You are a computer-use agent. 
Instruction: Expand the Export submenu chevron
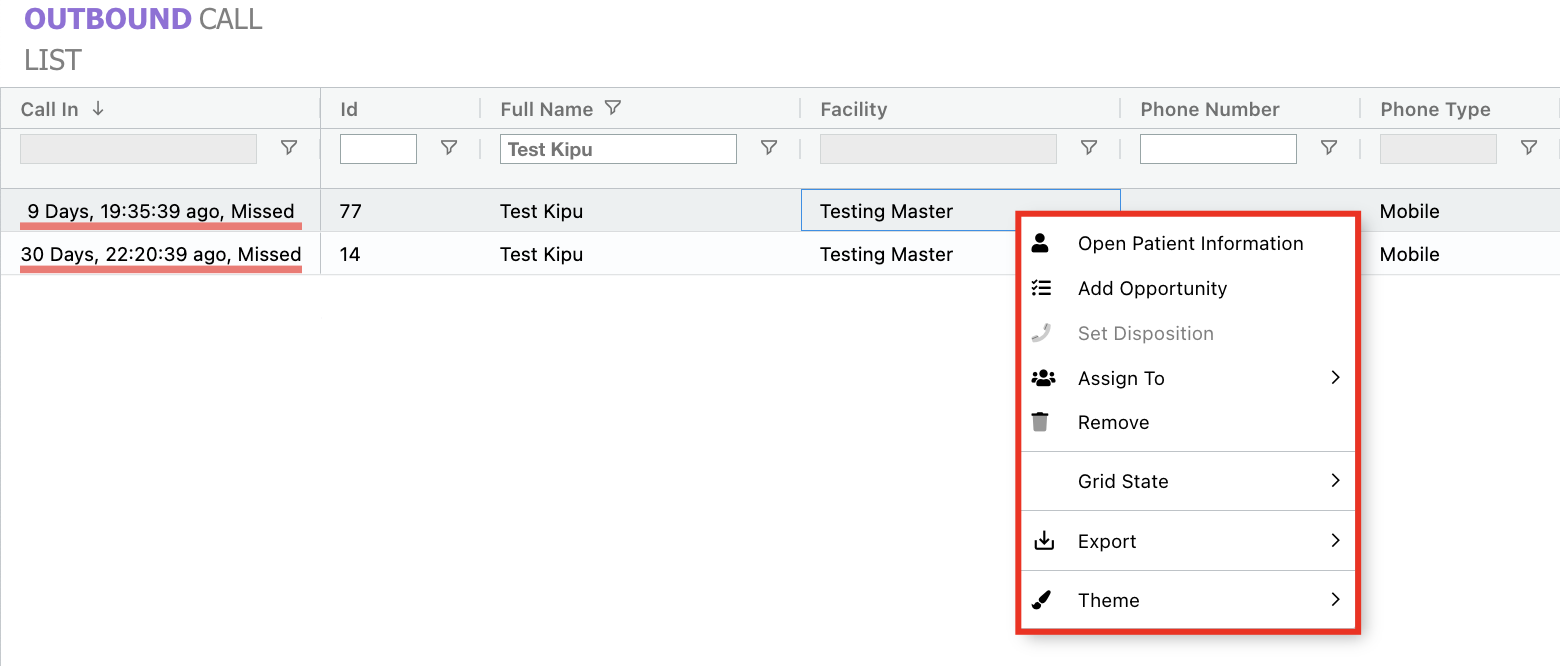pos(1335,540)
